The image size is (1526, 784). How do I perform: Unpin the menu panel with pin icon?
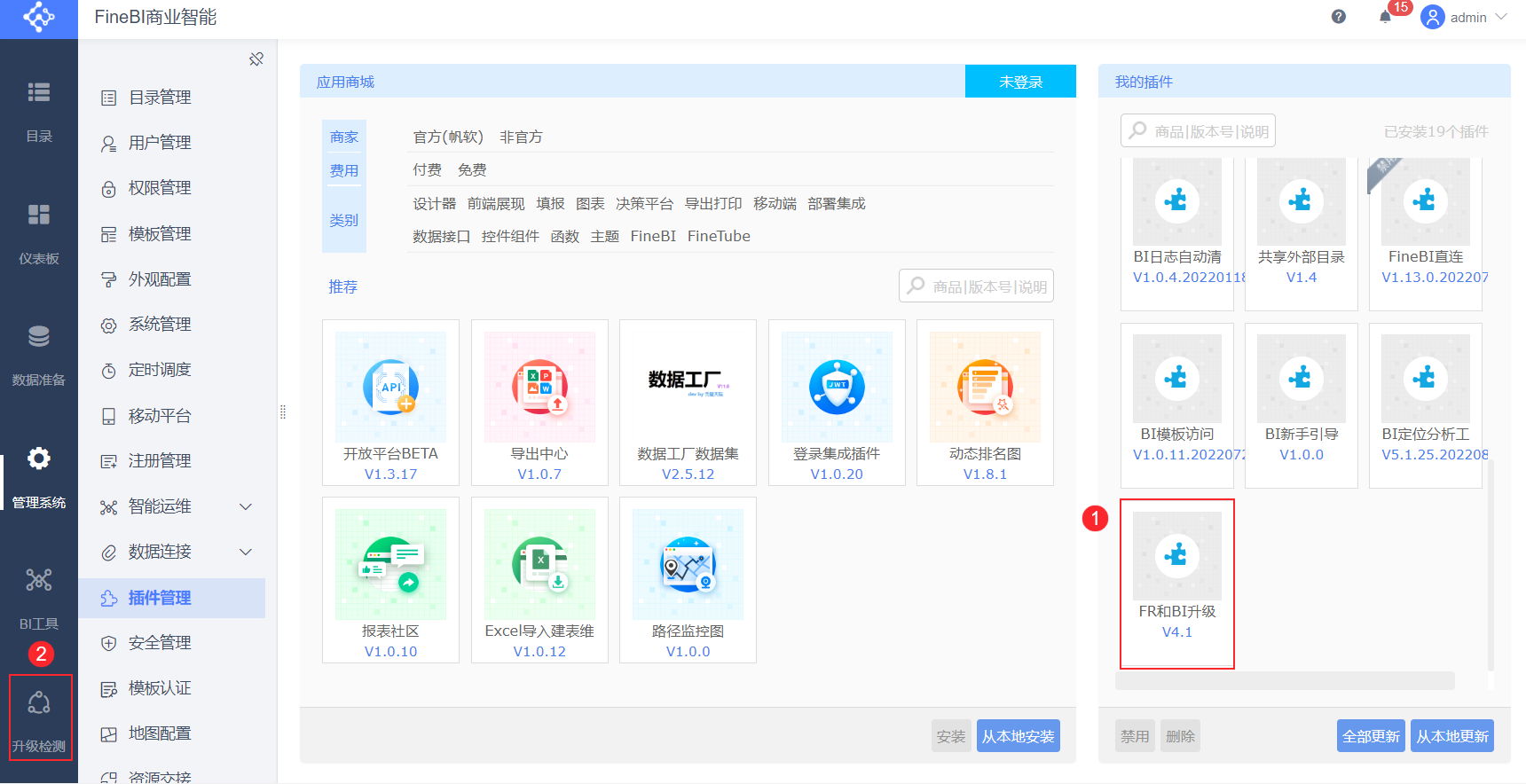coord(256,59)
